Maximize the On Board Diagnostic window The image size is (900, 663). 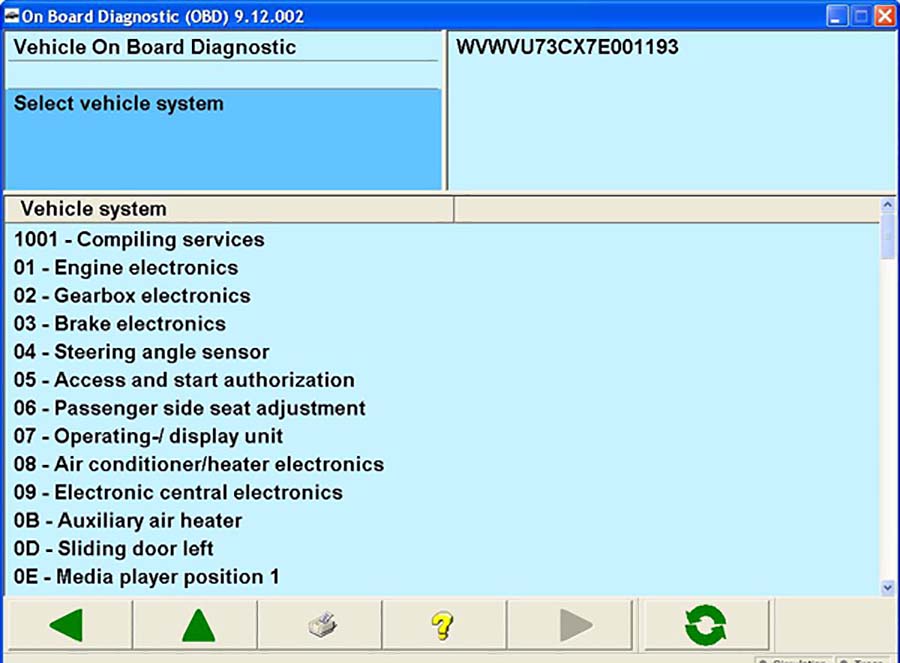pos(861,16)
